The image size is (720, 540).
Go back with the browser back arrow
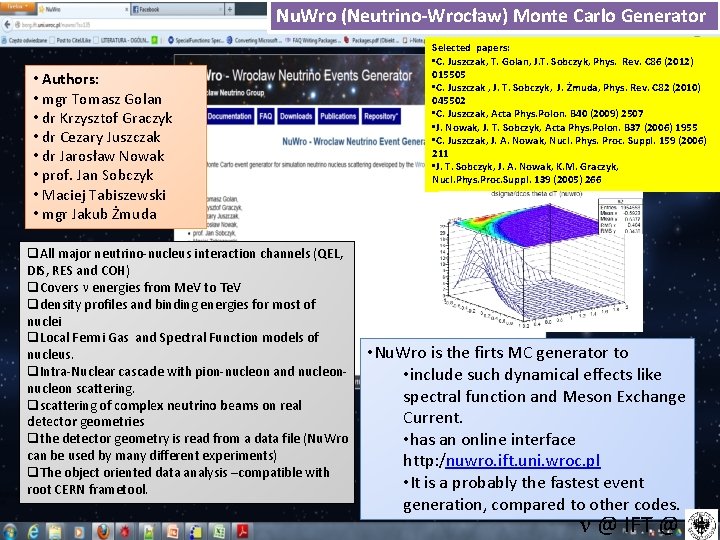pos(7,25)
